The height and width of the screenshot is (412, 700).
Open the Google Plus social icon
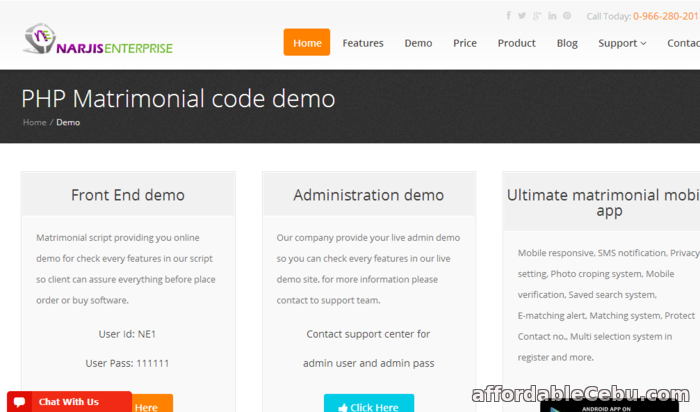537,16
